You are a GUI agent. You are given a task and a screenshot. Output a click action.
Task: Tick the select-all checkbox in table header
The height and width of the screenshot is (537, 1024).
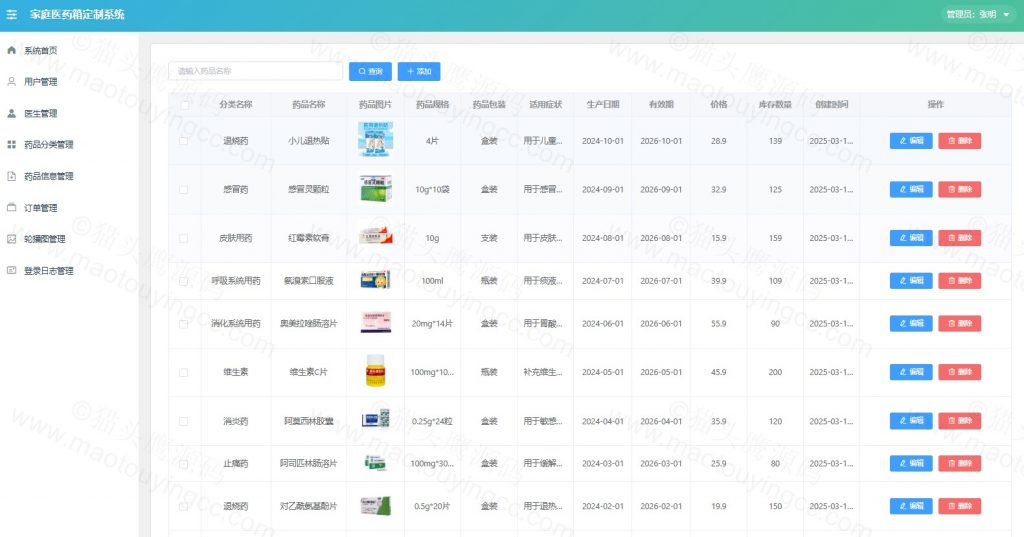click(185, 105)
